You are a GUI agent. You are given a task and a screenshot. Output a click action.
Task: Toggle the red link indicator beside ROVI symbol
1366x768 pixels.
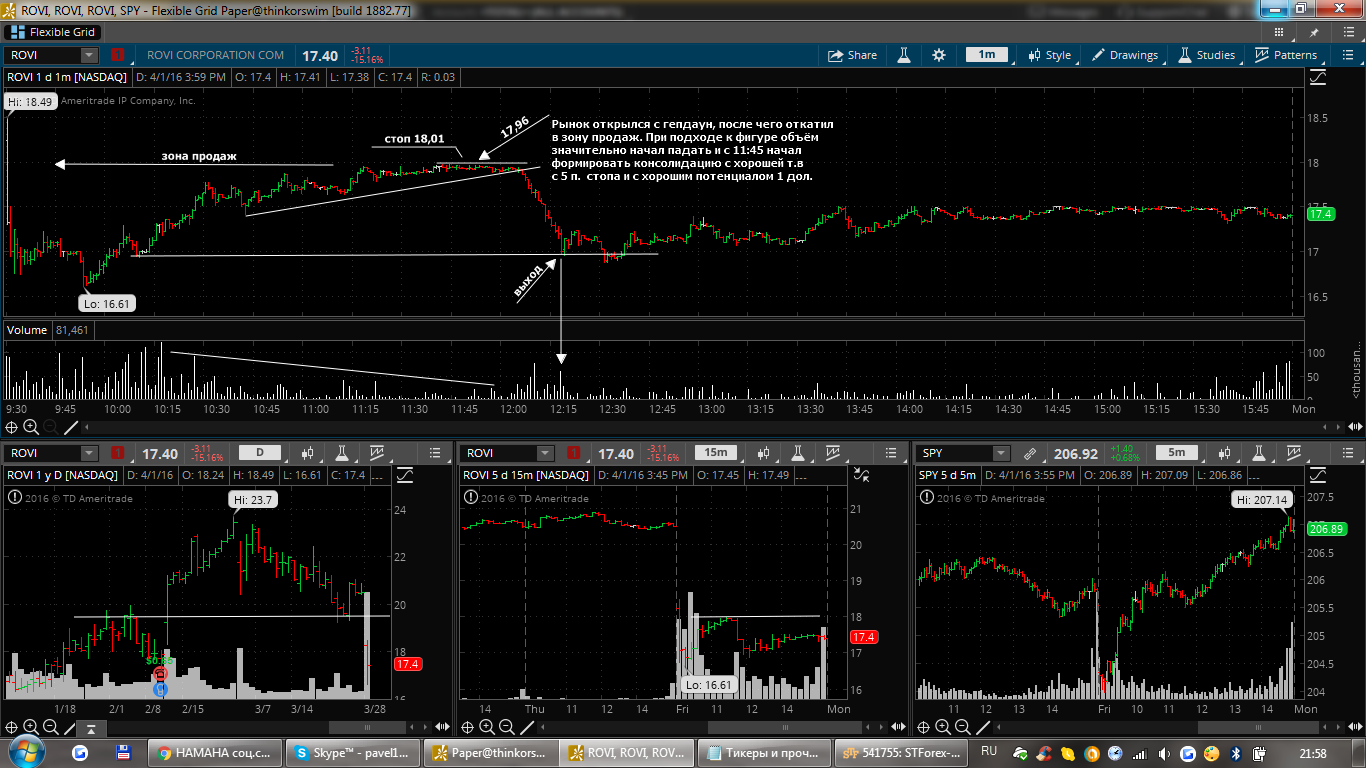pyautogui.click(x=118, y=55)
